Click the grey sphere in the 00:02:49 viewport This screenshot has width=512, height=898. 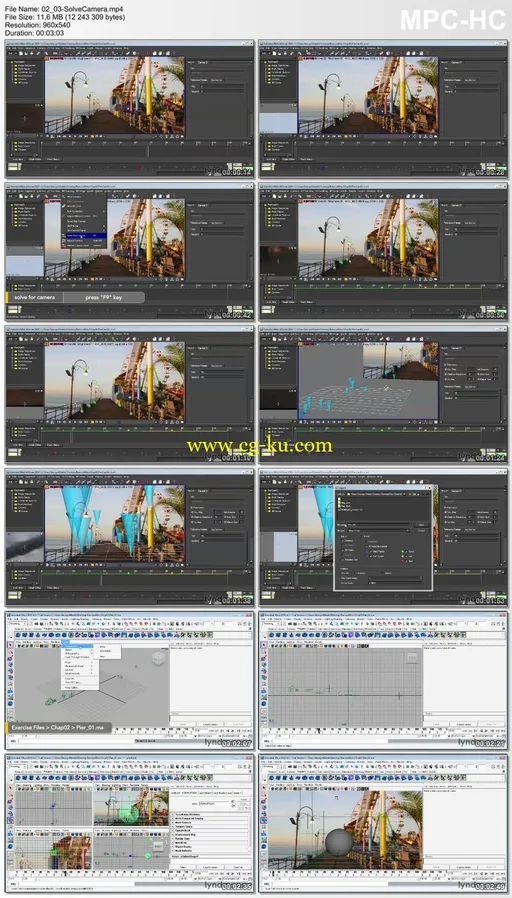[x=340, y=842]
